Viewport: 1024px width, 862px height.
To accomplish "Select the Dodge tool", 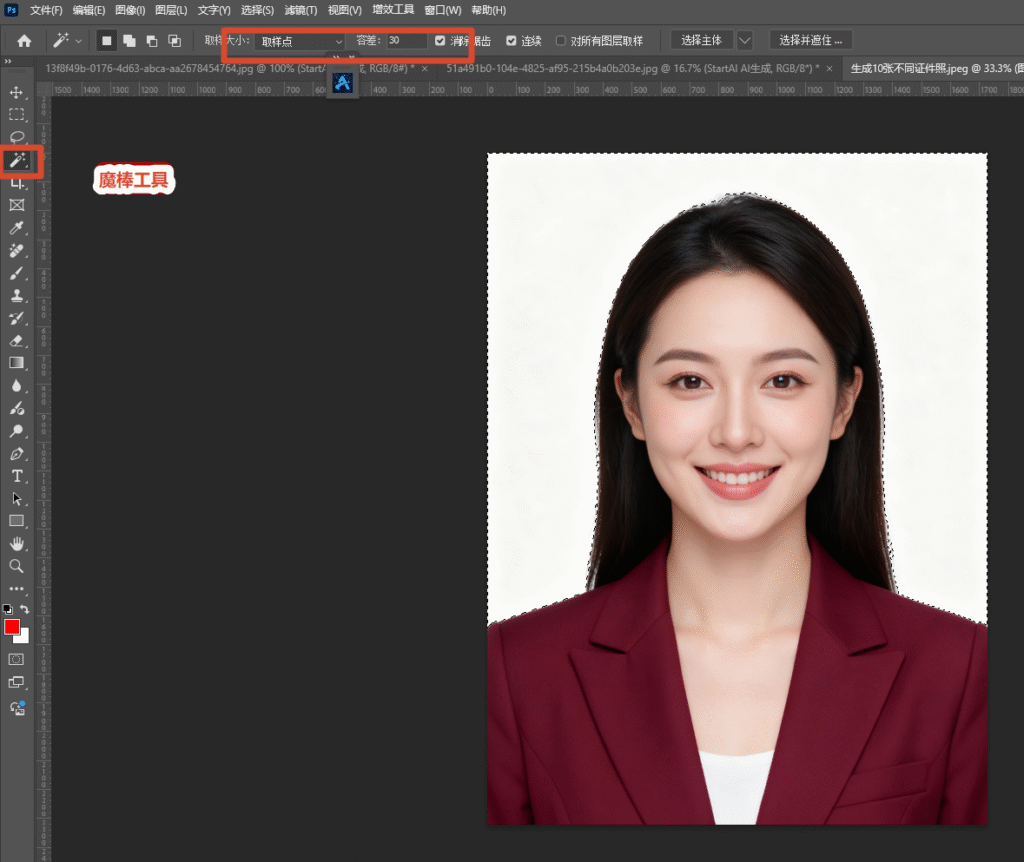I will pyautogui.click(x=16, y=431).
